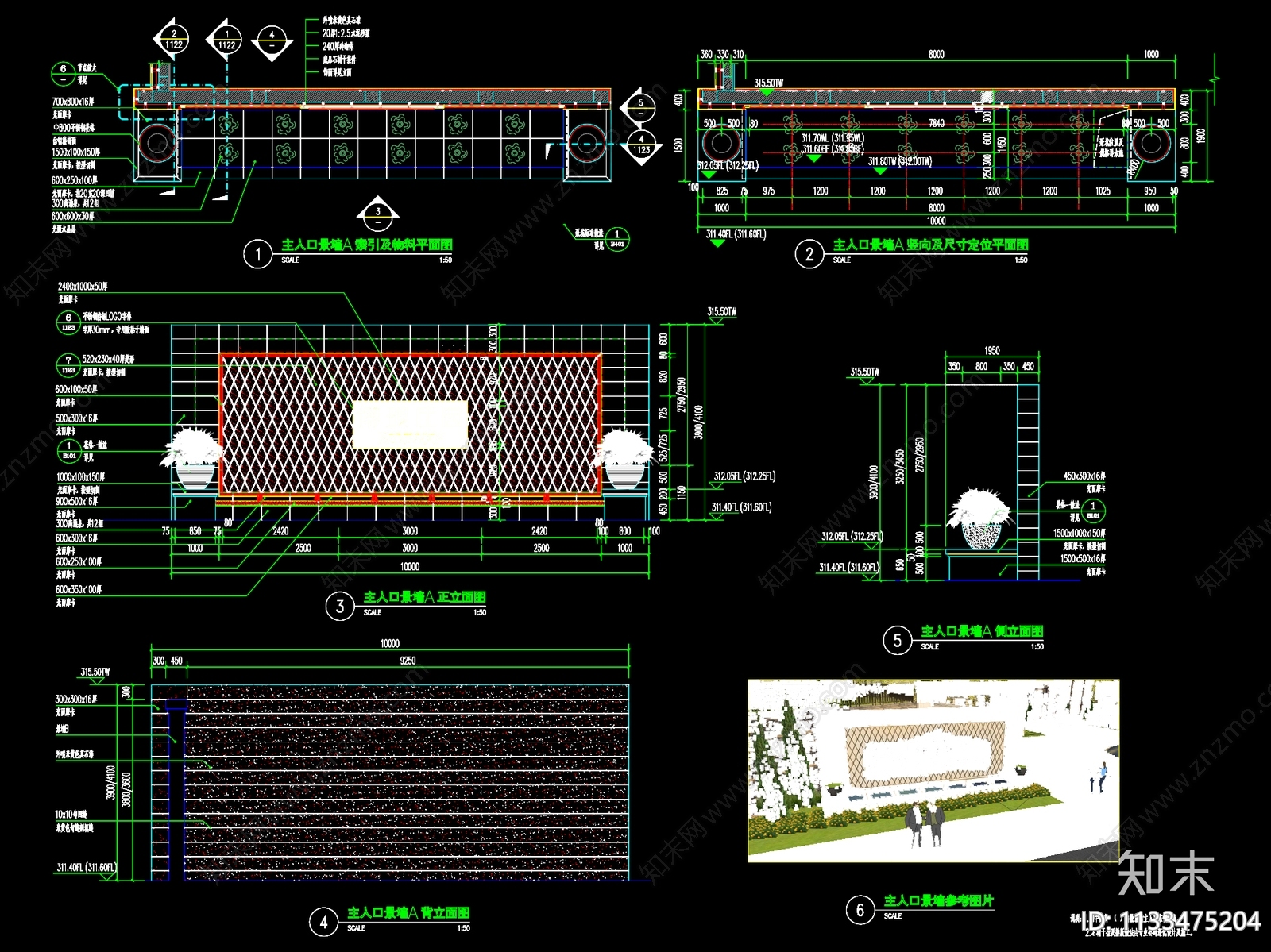This screenshot has height=952, width=1271.
Task: Click the 10000 dimension above rear elevation
Action: [390, 644]
